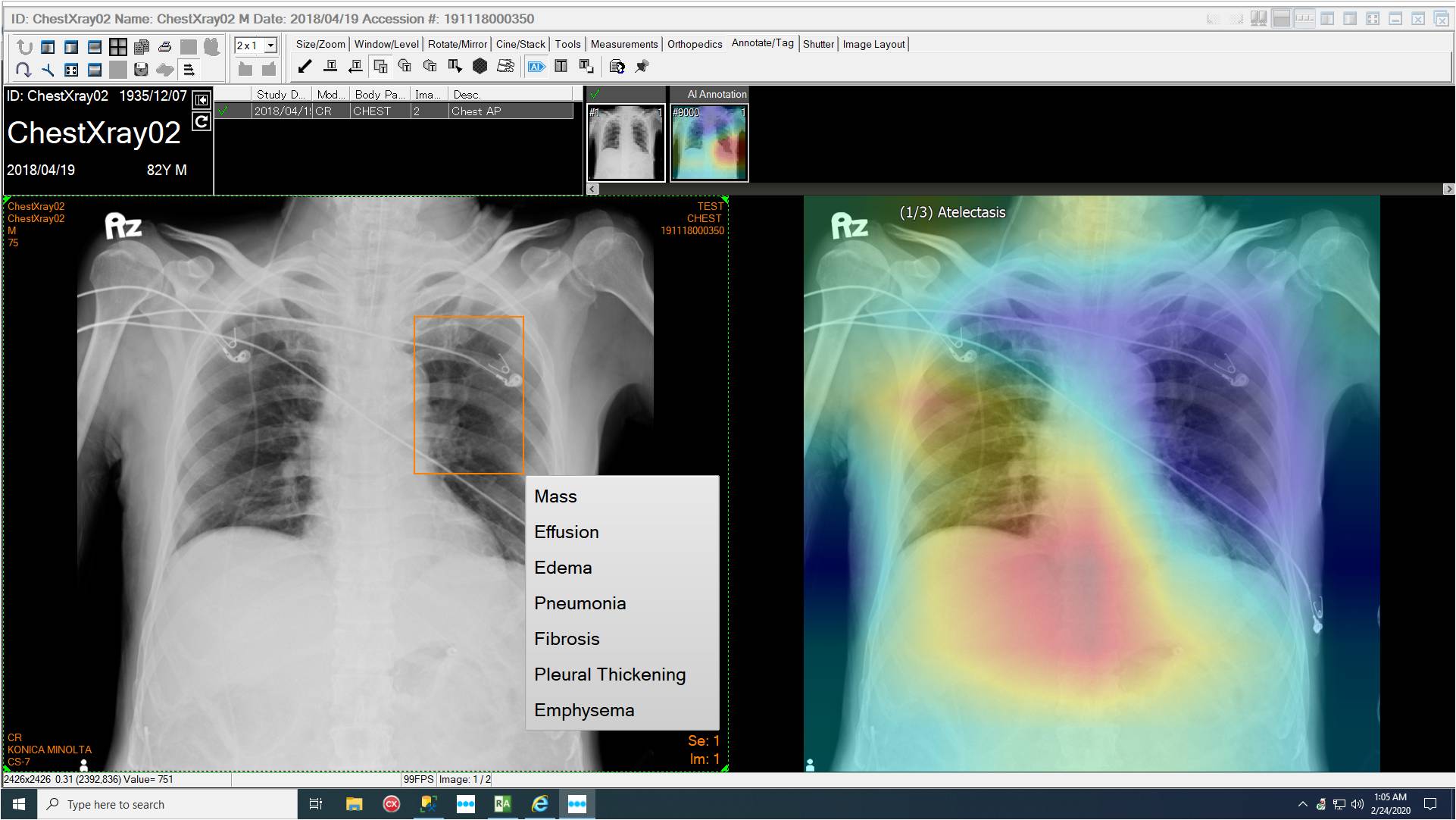
Task: Show hidden icons in system tray
Action: (x=1302, y=804)
